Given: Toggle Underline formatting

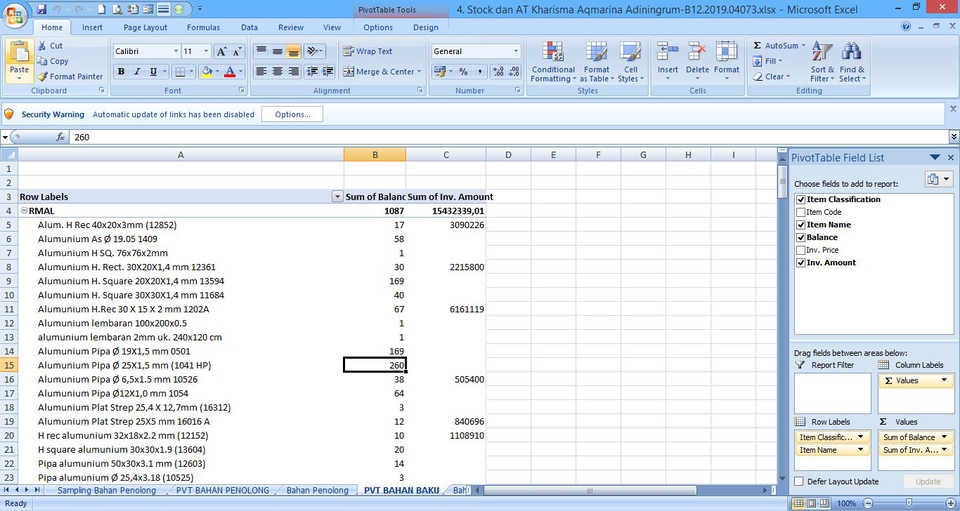Looking at the screenshot, I should tap(153, 72).
